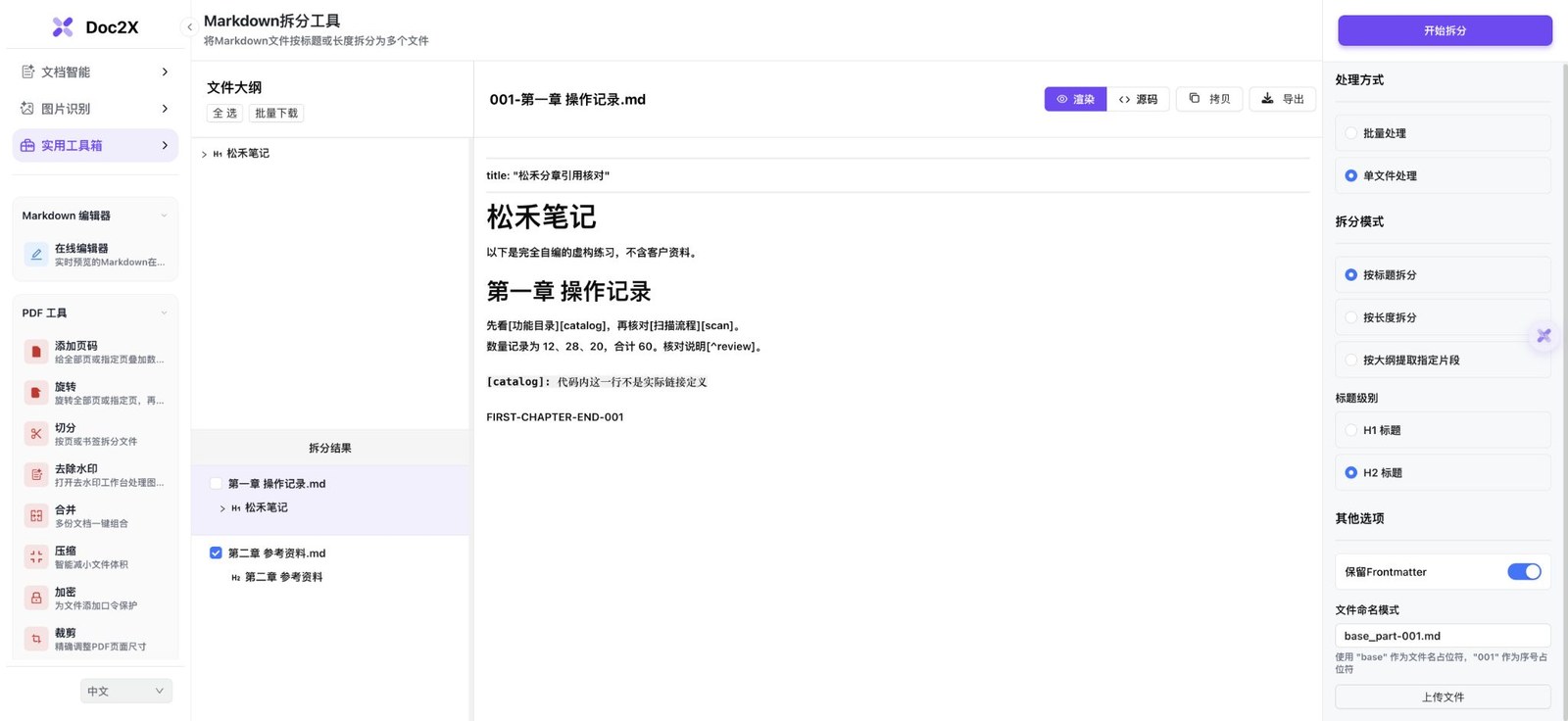Click the 图片识别 image icon

pyautogui.click(x=27, y=109)
